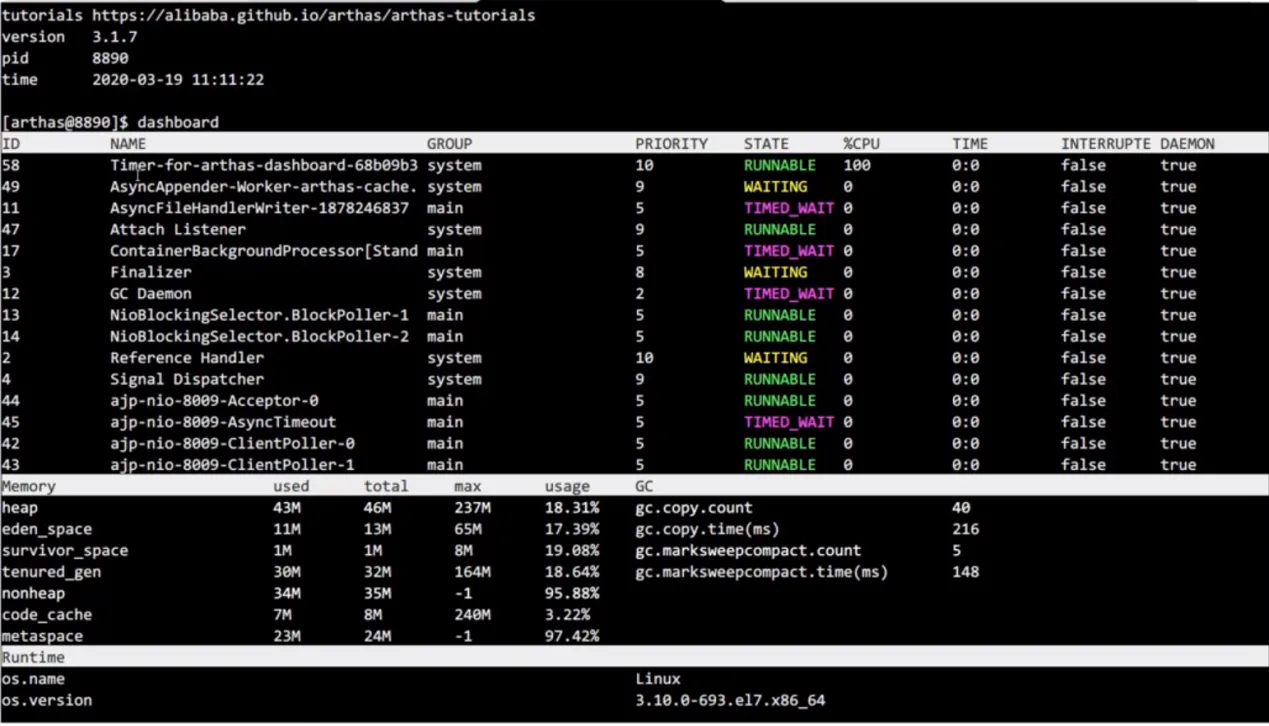Click the %CPU column header

[x=861, y=144]
